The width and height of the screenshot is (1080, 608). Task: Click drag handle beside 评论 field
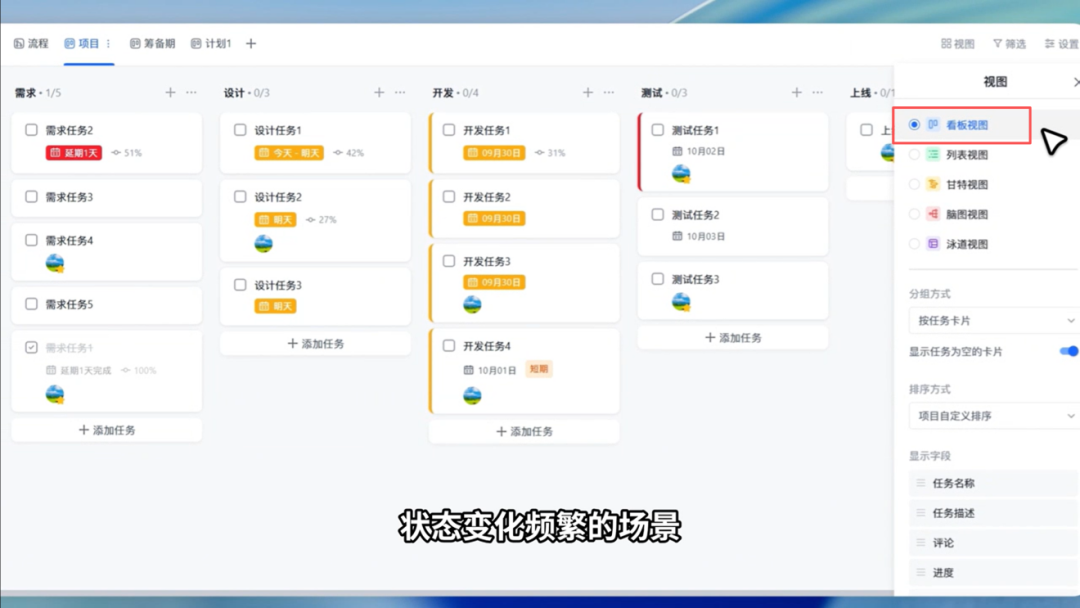pyautogui.click(x=920, y=543)
